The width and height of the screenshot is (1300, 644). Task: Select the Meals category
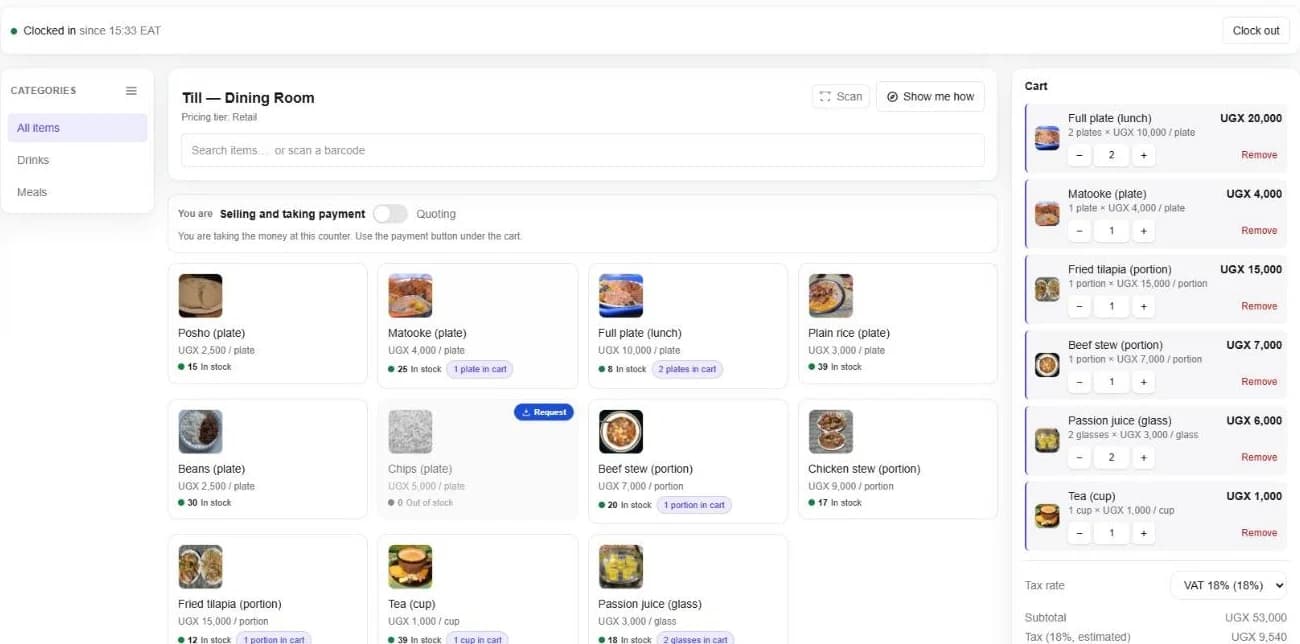(x=77, y=192)
